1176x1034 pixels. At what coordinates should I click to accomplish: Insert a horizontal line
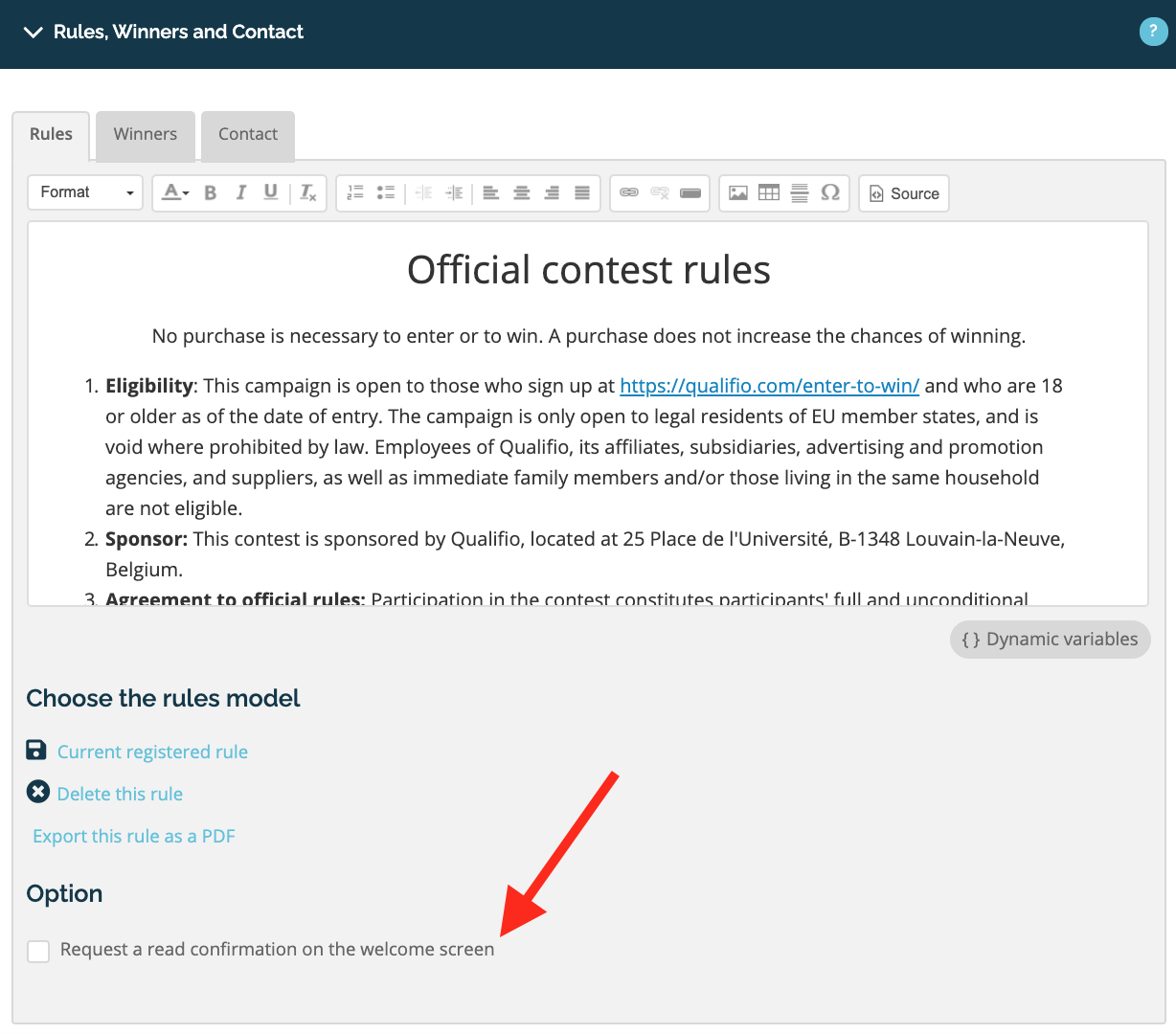coord(800,192)
